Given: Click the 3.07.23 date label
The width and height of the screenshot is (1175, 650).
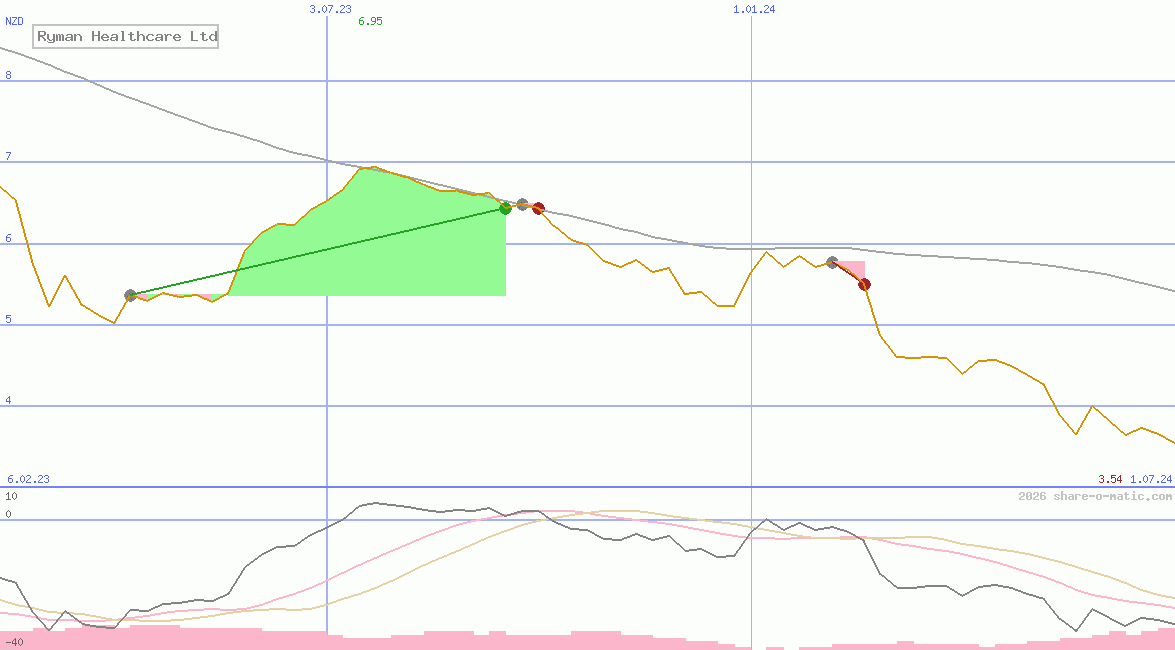Looking at the screenshot, I should click(330, 9).
